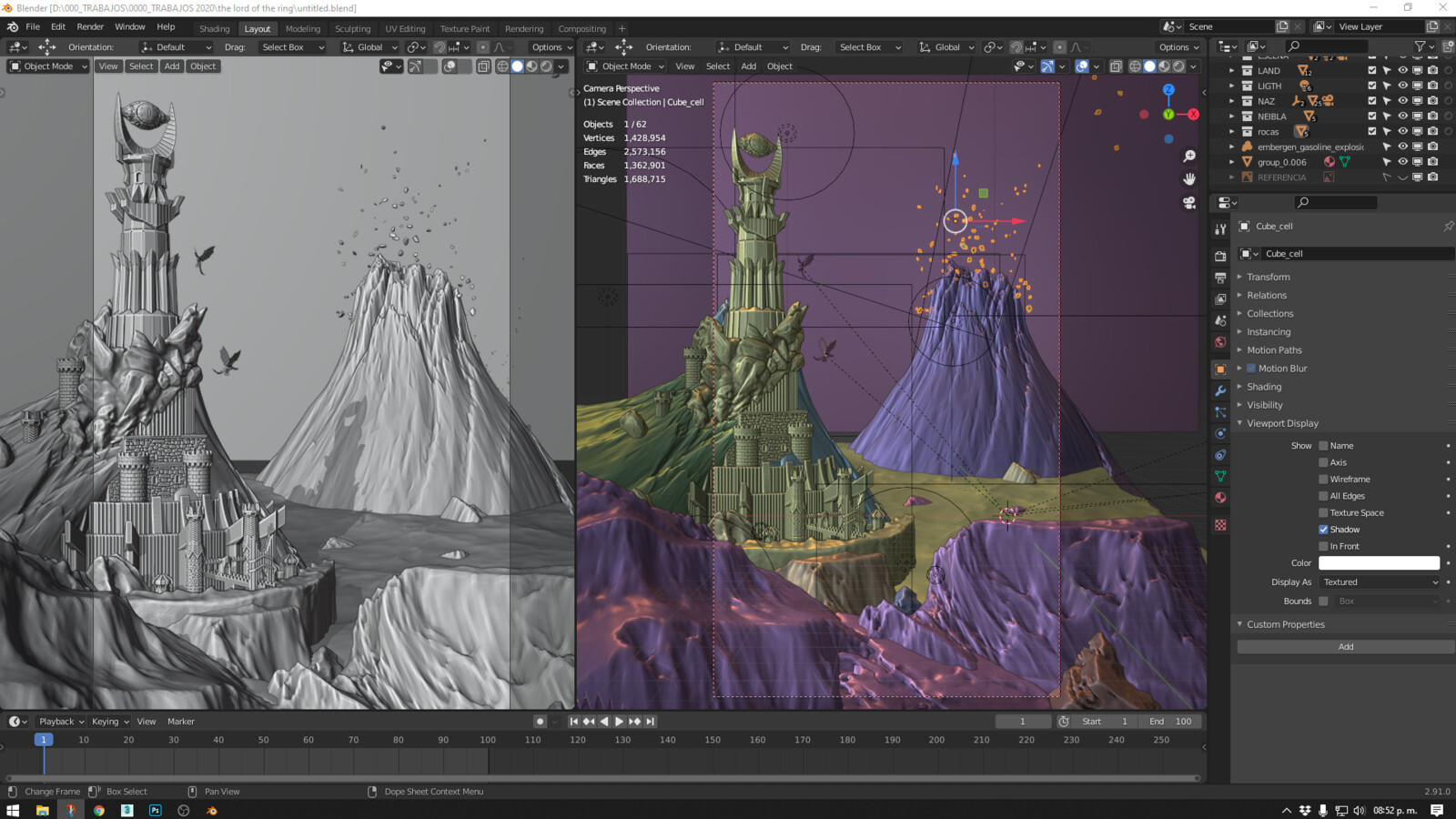Switch to the UV Editing workspace tab
This screenshot has height=819, width=1456.
click(x=405, y=29)
